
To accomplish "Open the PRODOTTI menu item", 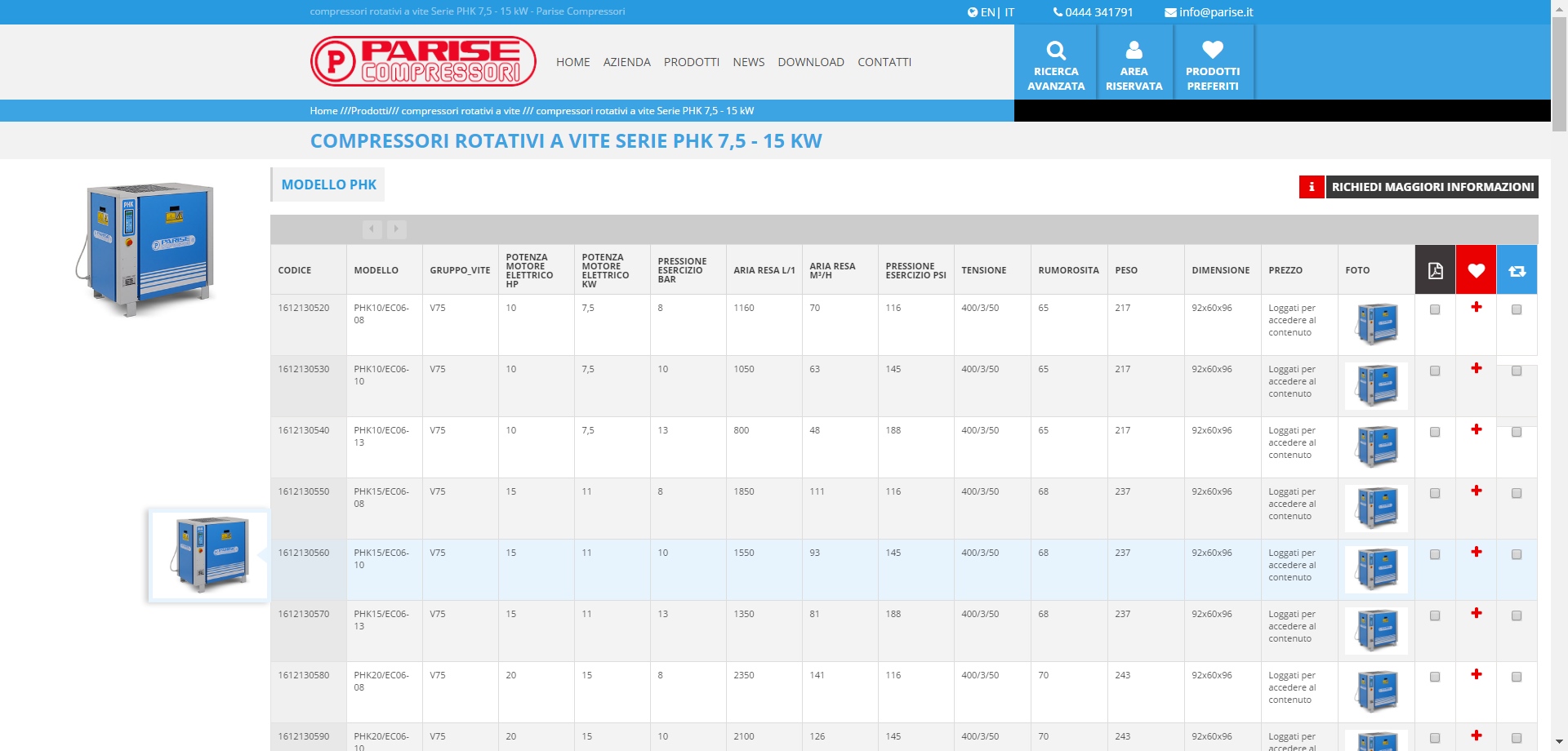I will [x=691, y=62].
